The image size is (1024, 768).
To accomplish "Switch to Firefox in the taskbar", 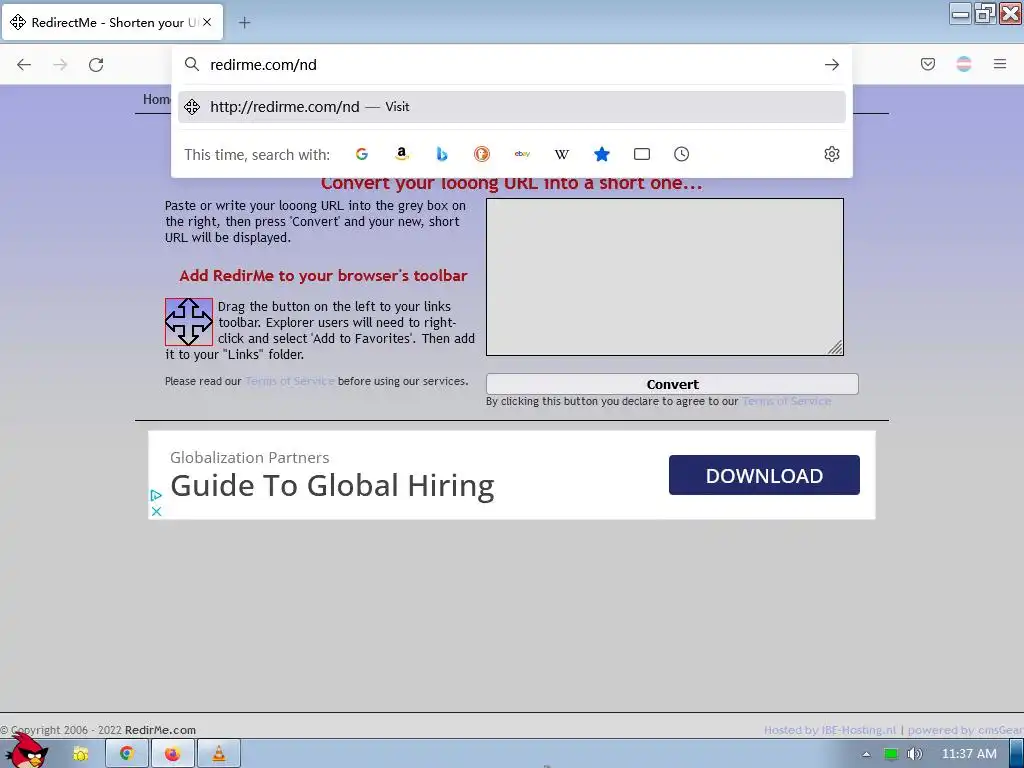I will [x=172, y=754].
